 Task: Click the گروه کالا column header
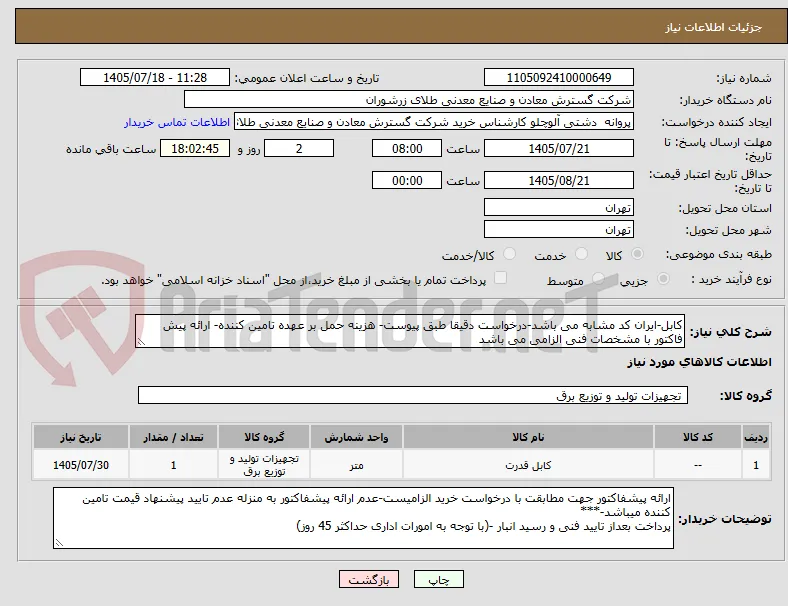pyautogui.click(x=264, y=437)
